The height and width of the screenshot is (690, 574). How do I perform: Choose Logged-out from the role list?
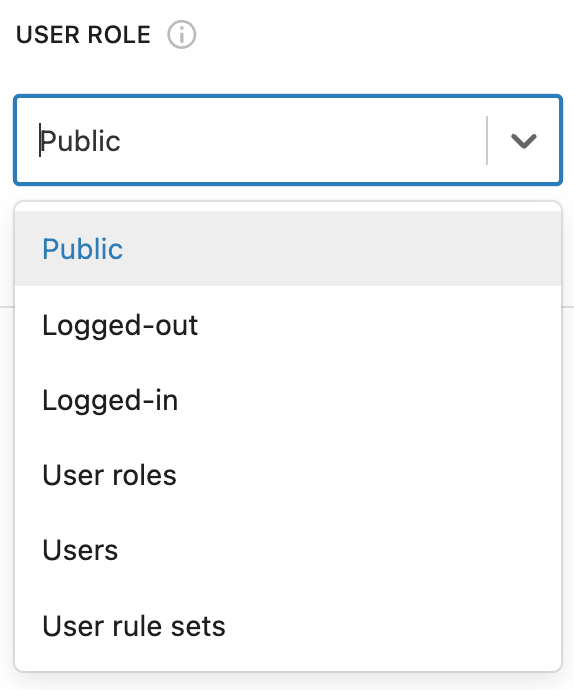288,325
